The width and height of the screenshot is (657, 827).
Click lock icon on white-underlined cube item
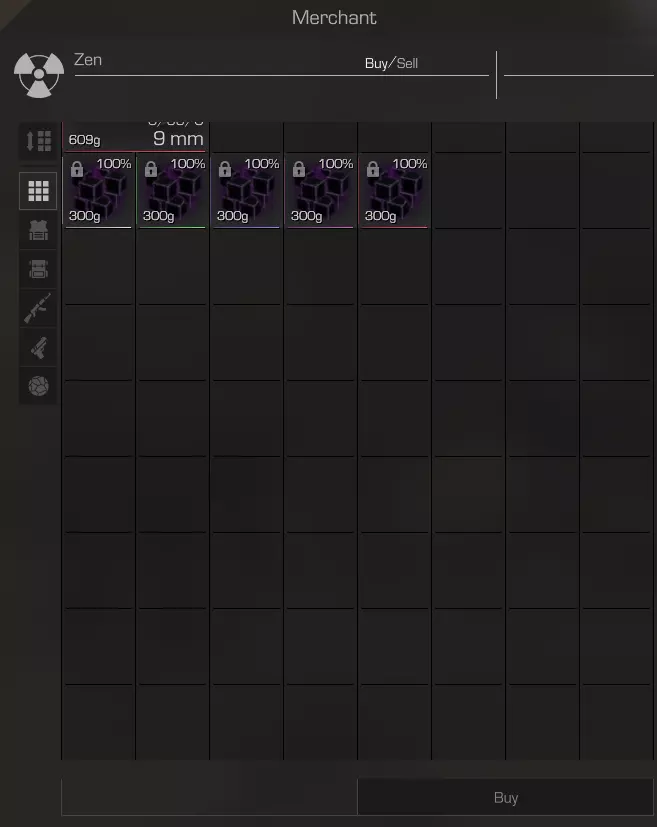click(x=77, y=169)
